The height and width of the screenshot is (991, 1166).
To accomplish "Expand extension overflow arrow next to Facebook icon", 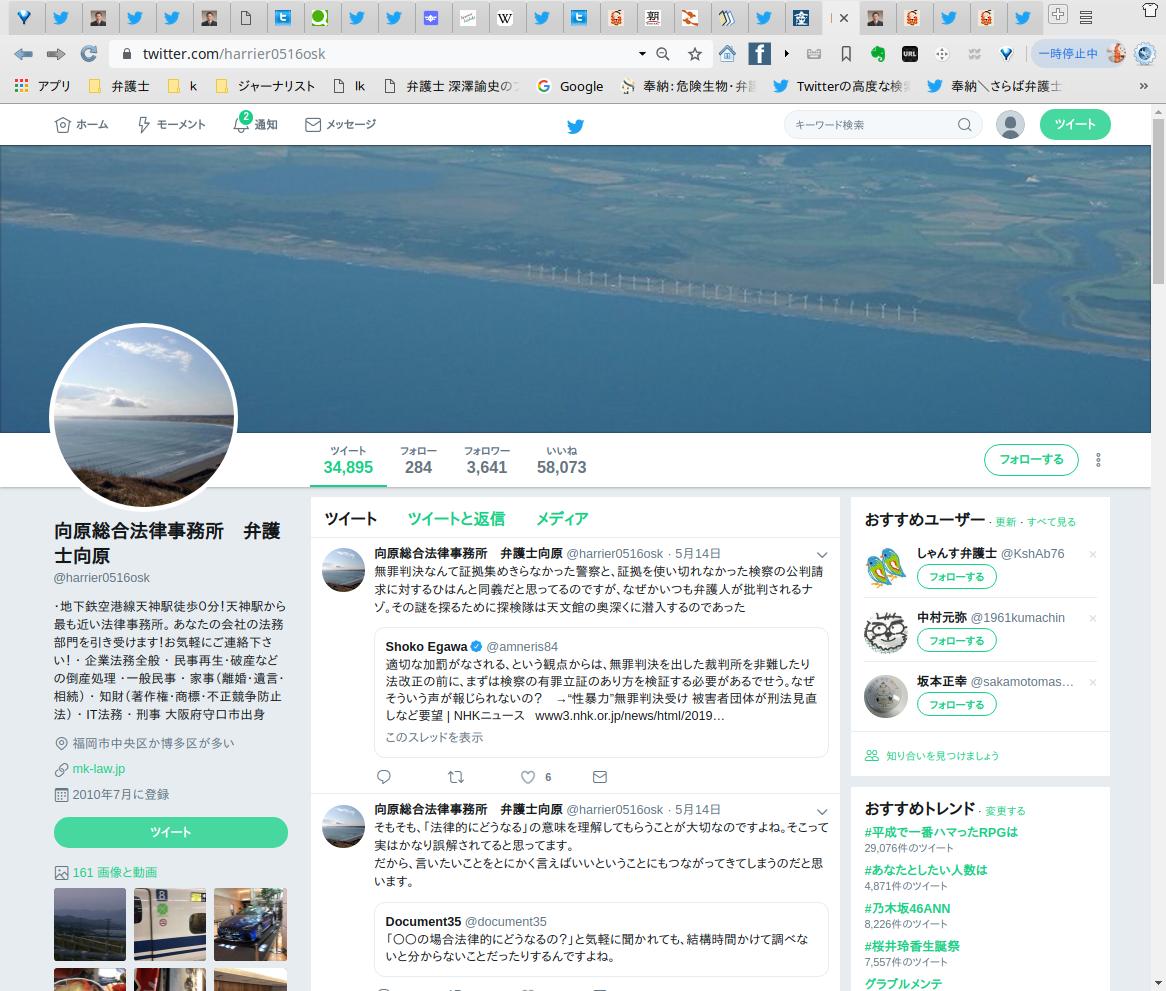I will click(787, 54).
